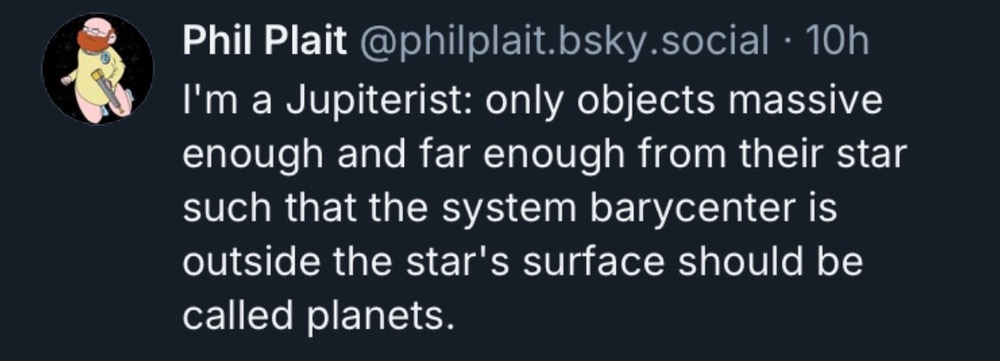Image resolution: width=1000 pixels, height=361 pixels.
Task: Open Phil Plait's cartoon avatar
Action: [x=98, y=69]
